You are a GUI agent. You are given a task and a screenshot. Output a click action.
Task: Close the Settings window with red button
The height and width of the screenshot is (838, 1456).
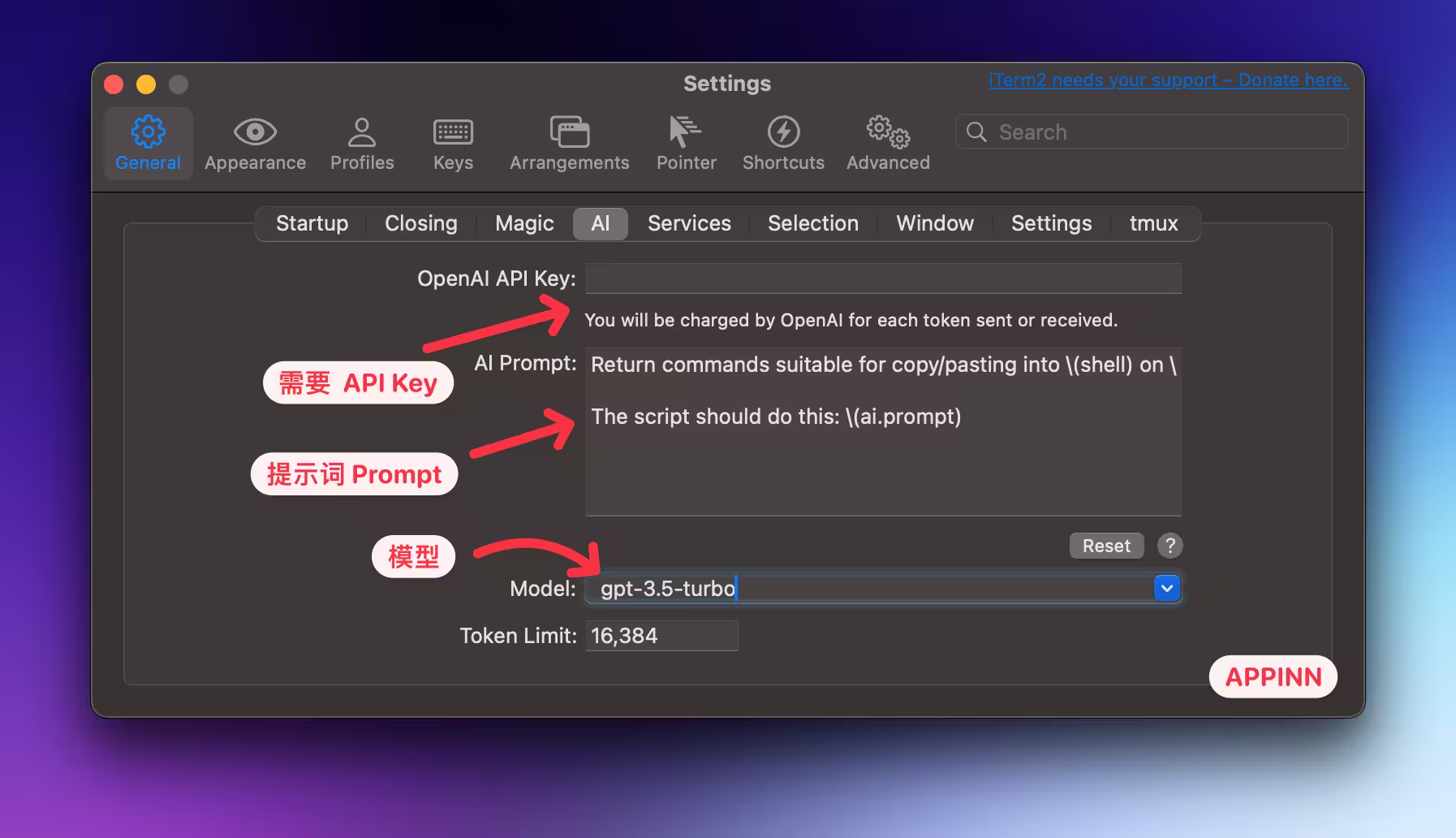[x=114, y=84]
